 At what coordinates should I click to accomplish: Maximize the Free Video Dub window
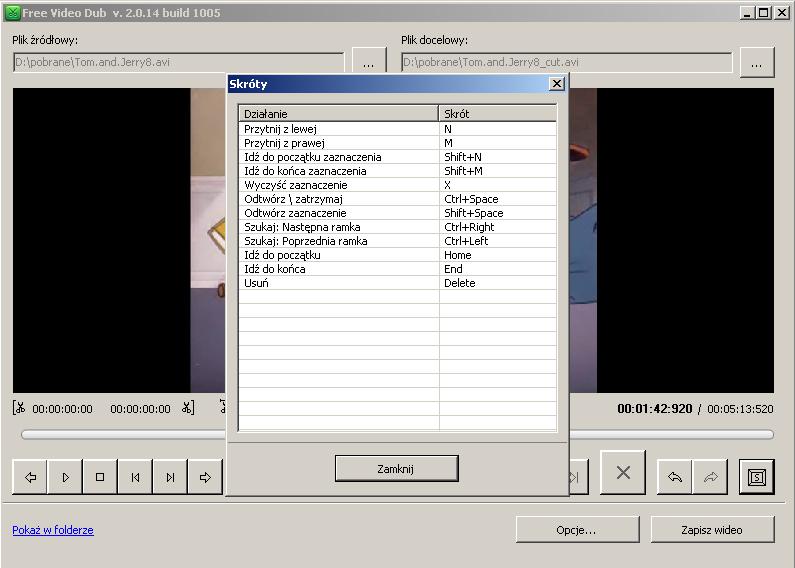point(764,13)
